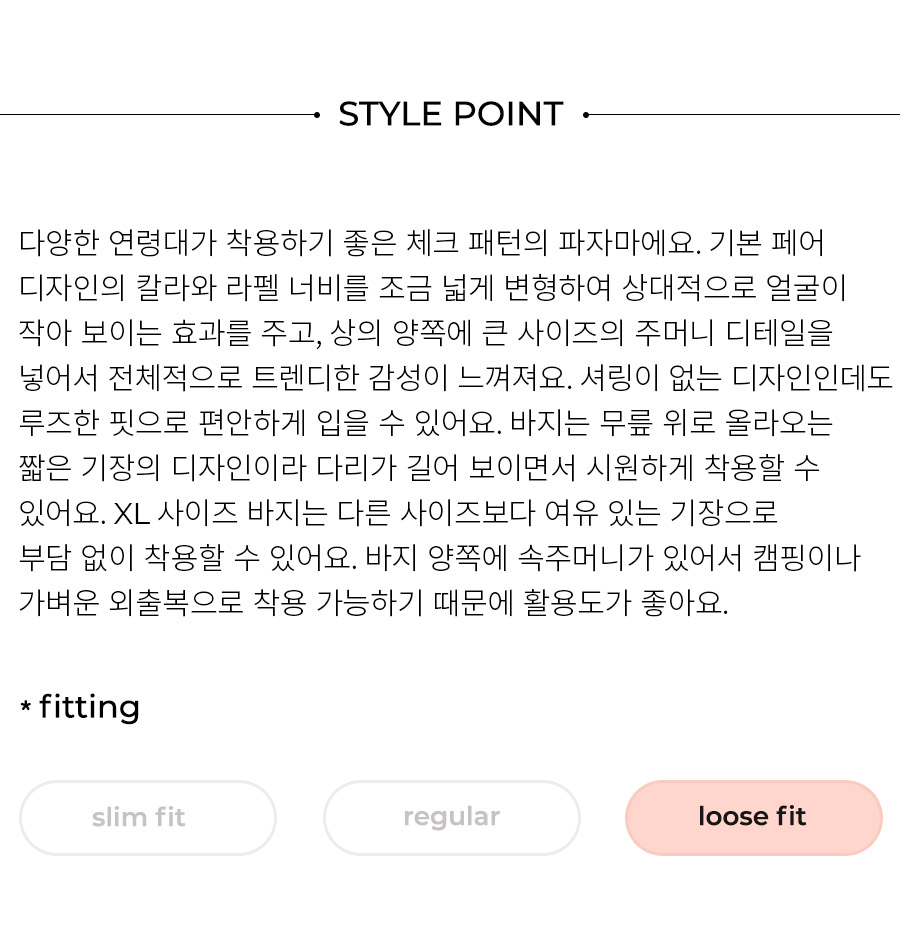Toggle the highlighted loose fit pill
The width and height of the screenshot is (900, 948).
coord(754,817)
